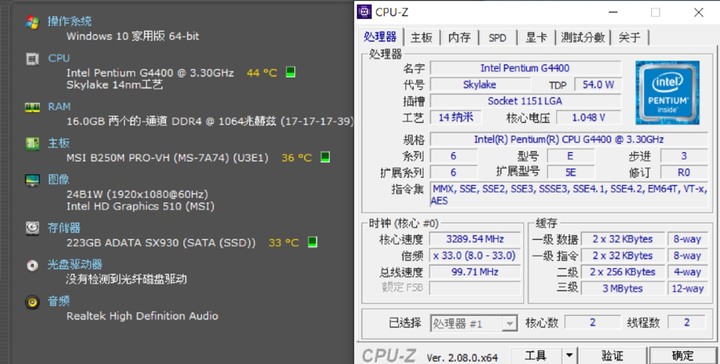The height and width of the screenshot is (364, 720).
Task: Click the 三级 cache value 3 MBytes
Action: tap(623, 288)
